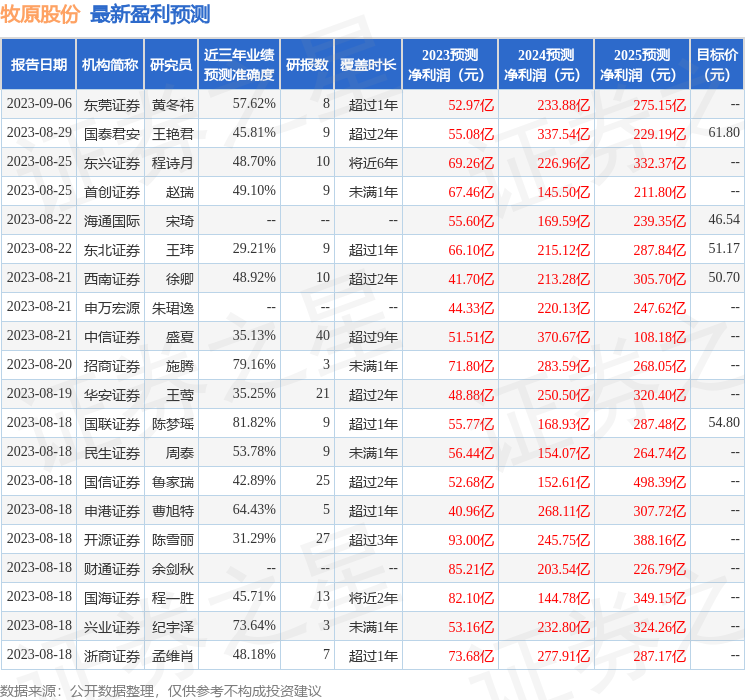
Task: Click the 申港证券 institution cell
Action: [112, 511]
